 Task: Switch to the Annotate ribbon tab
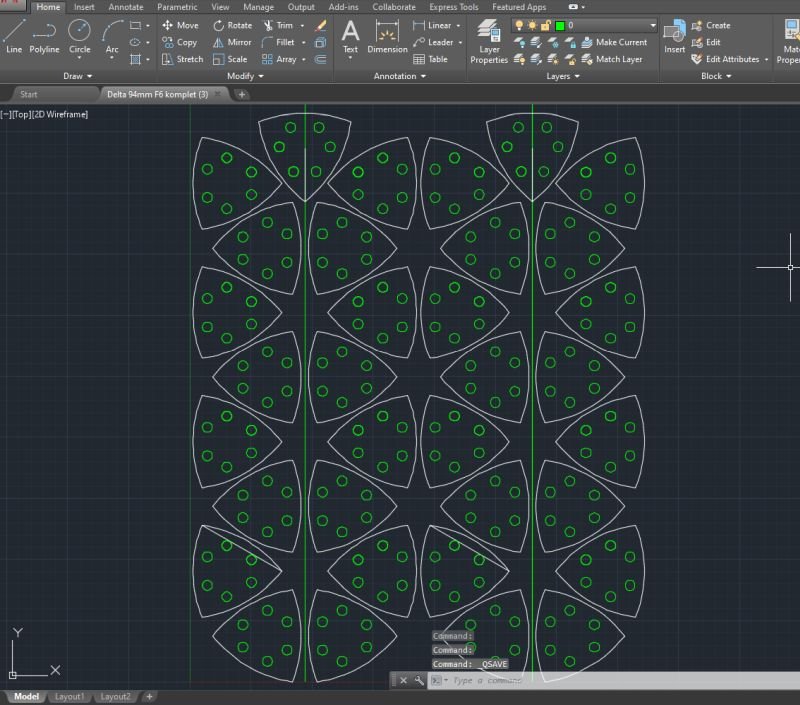pyautogui.click(x=126, y=7)
